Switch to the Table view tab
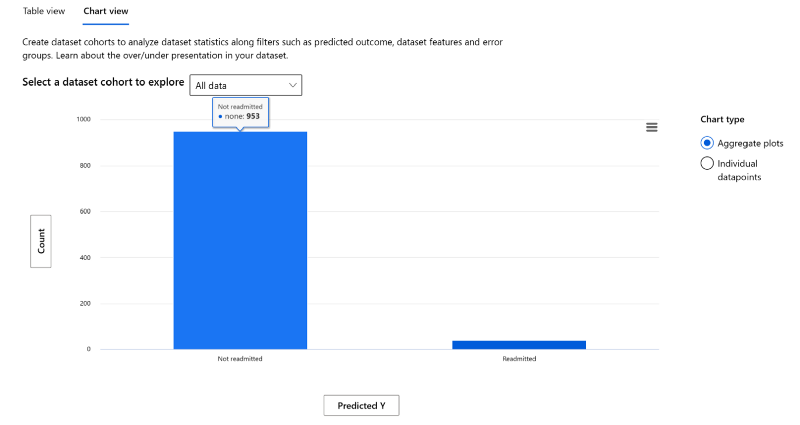 pyautogui.click(x=44, y=11)
